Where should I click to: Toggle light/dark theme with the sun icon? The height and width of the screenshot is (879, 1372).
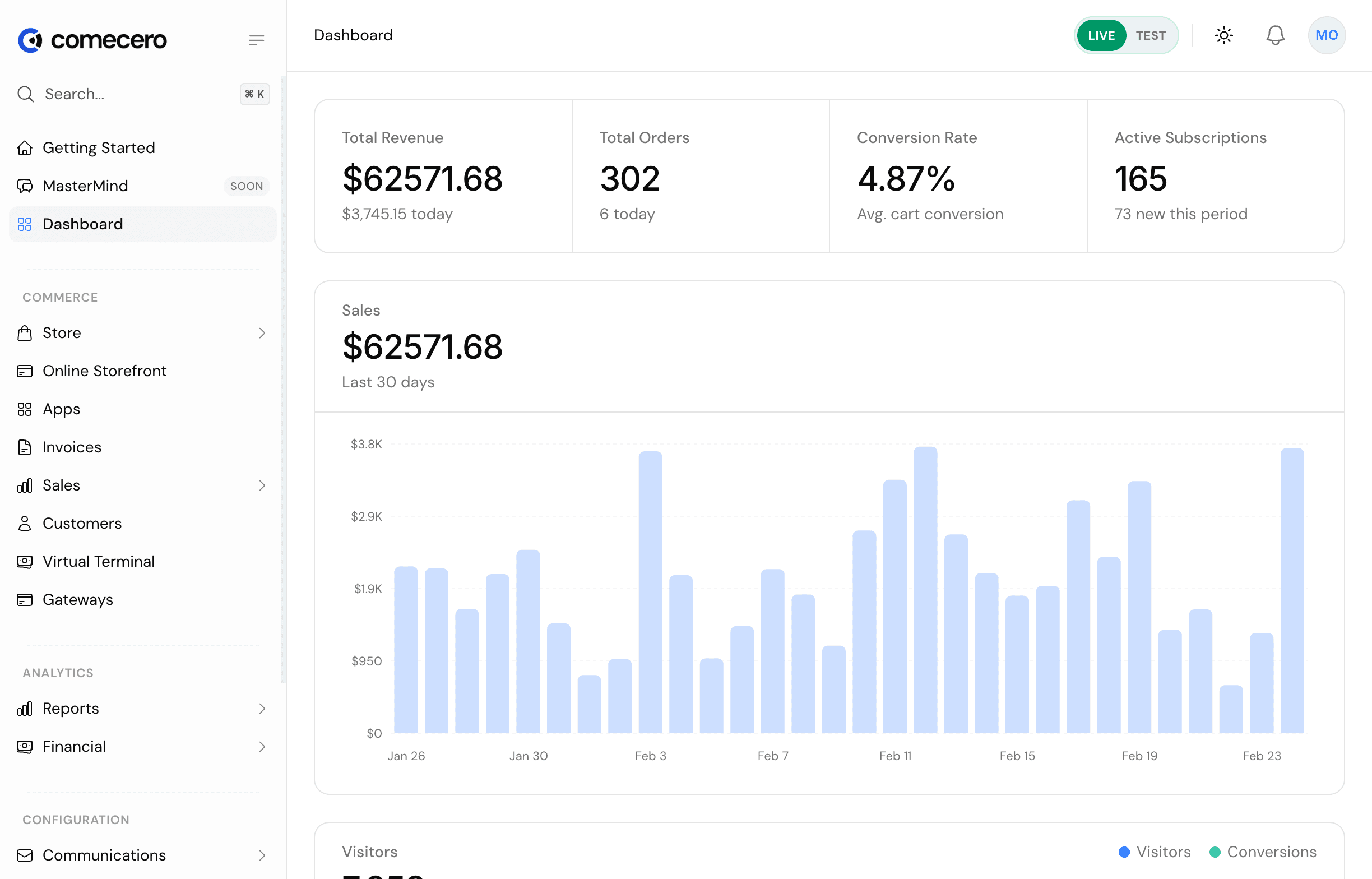[1223, 35]
